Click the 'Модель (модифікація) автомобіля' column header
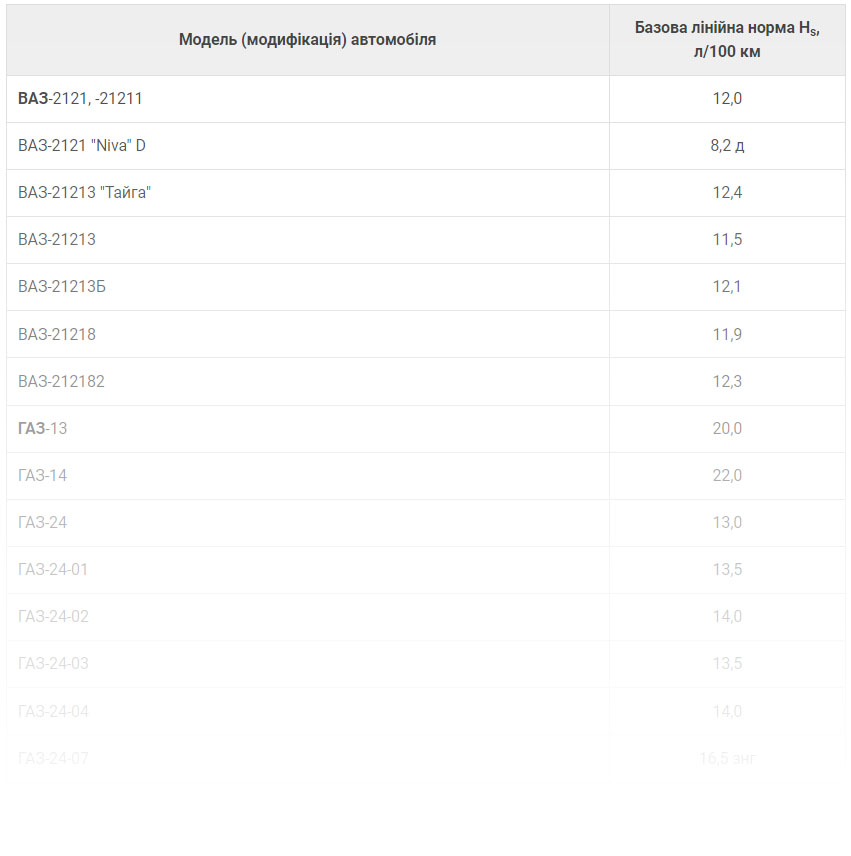This screenshot has height=856, width=851. [x=307, y=40]
